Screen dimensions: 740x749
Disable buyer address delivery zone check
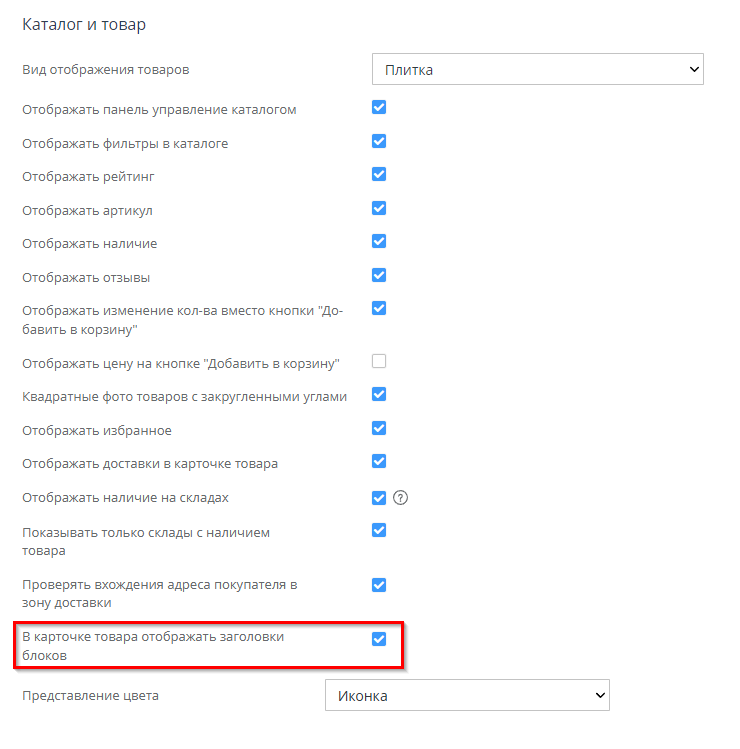[x=379, y=585]
